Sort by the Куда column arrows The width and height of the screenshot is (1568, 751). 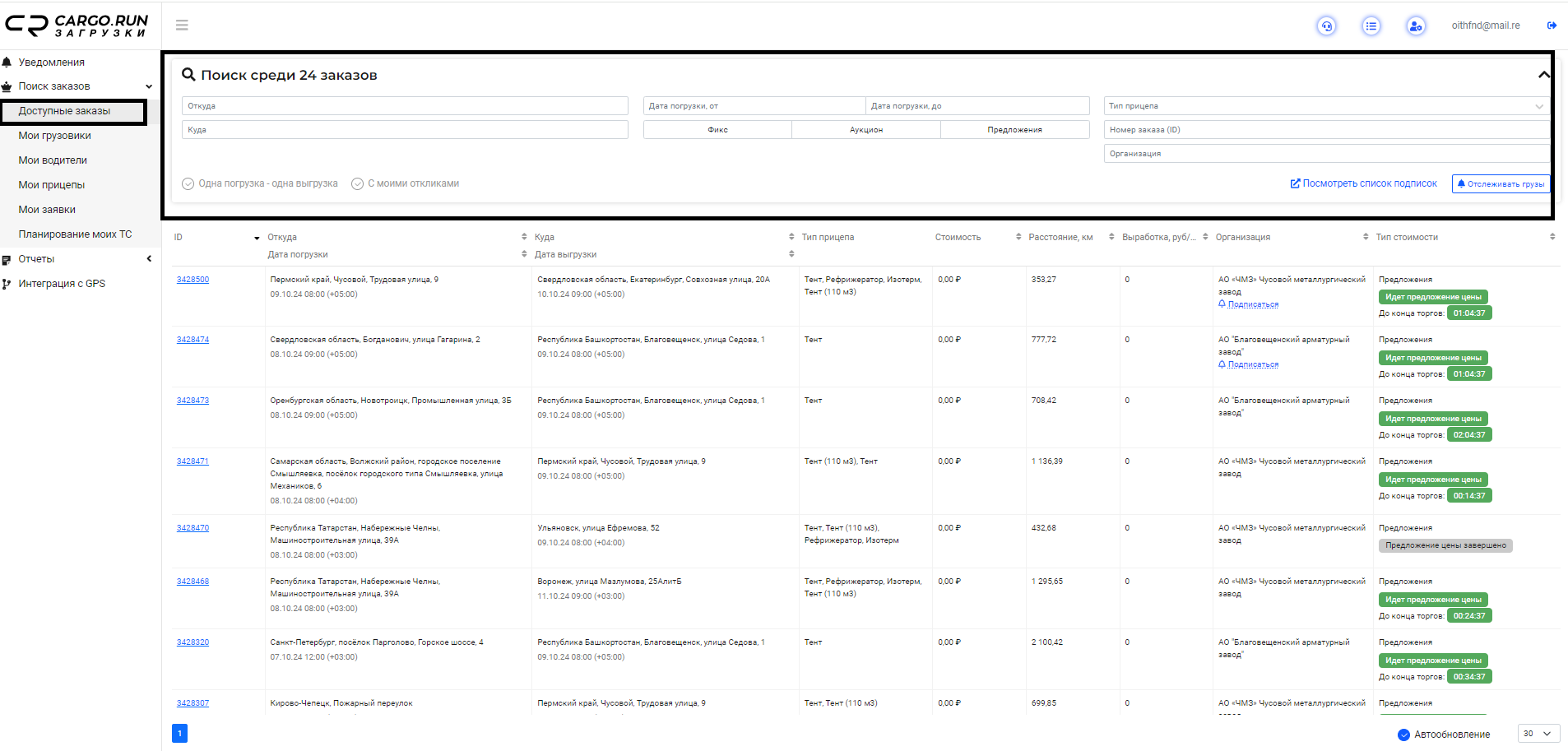pyautogui.click(x=791, y=237)
